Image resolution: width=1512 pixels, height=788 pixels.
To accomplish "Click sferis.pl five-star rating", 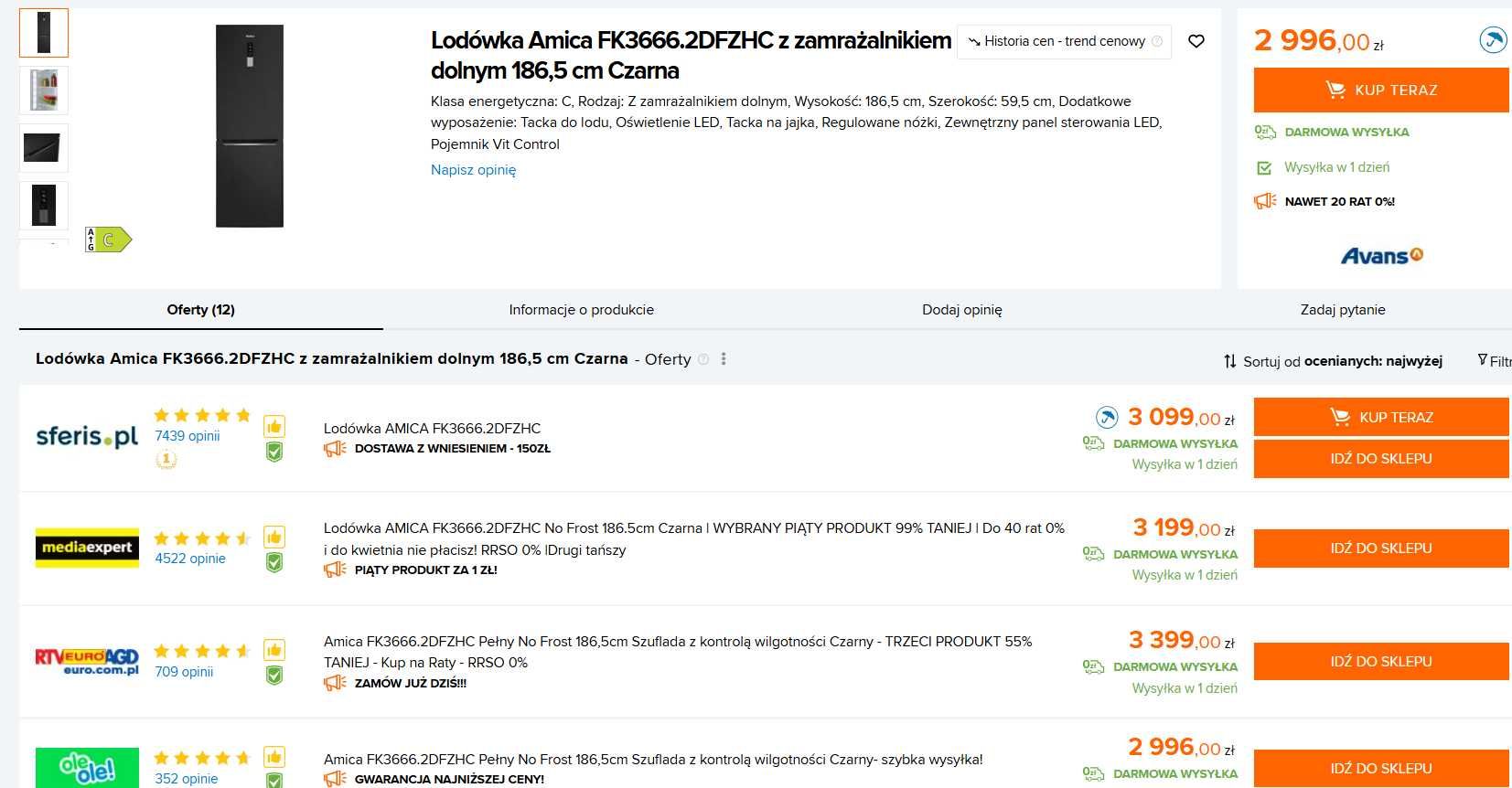I will [x=202, y=415].
